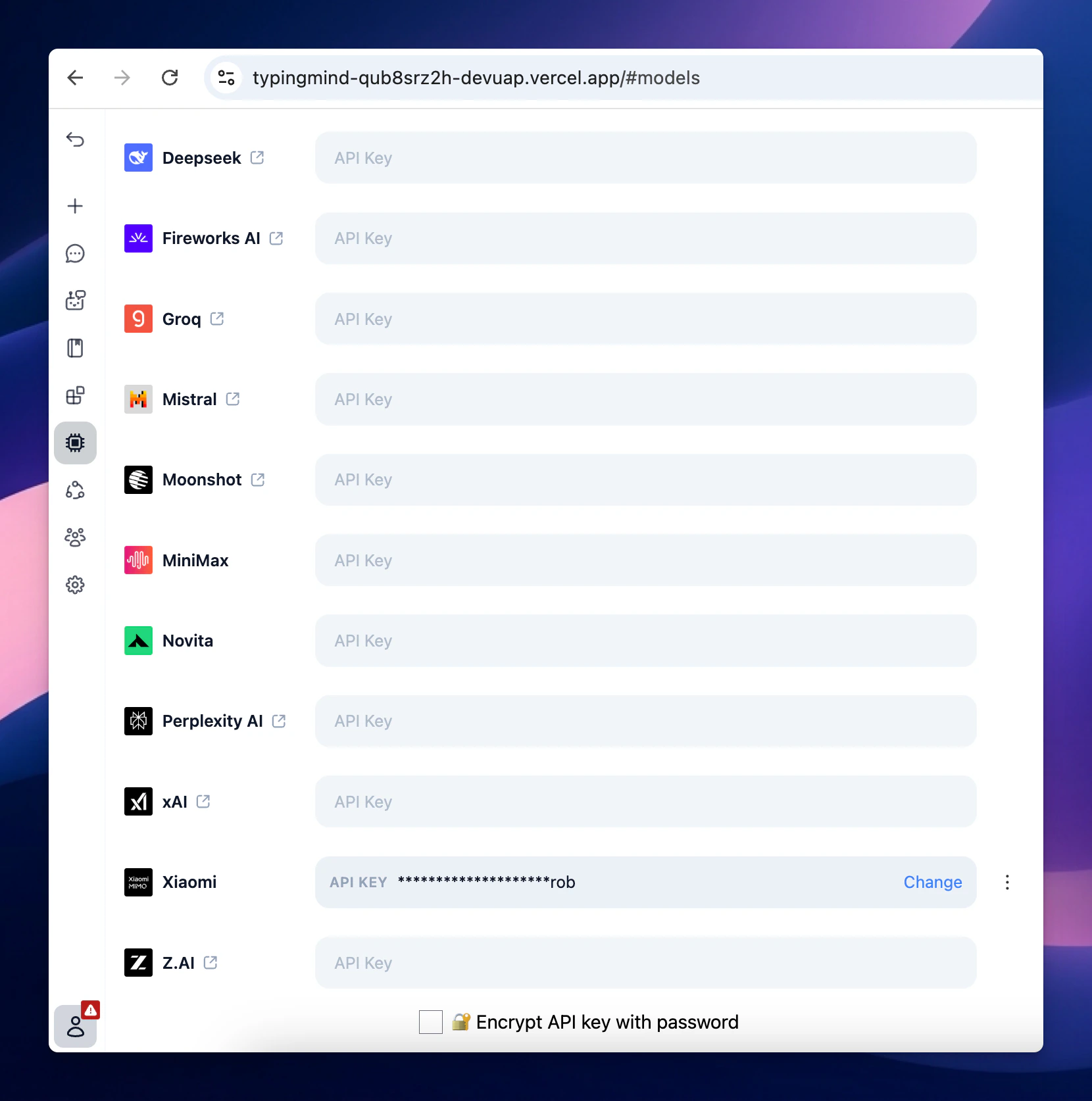Image resolution: width=1092 pixels, height=1101 pixels.
Task: Focus the MiniMax API Key field
Action: [645, 560]
